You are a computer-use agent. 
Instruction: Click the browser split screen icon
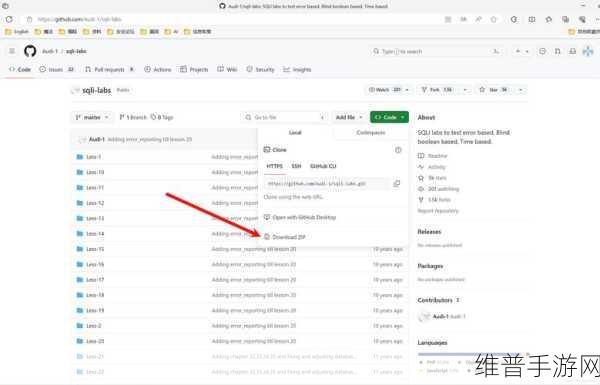click(532, 19)
